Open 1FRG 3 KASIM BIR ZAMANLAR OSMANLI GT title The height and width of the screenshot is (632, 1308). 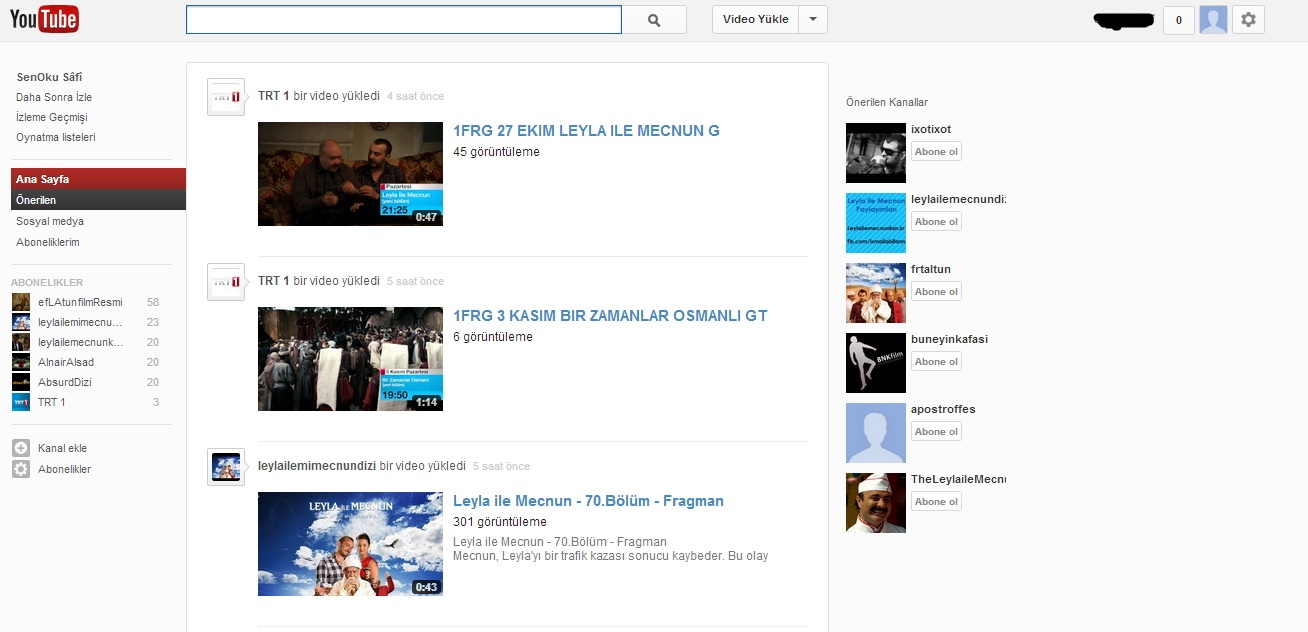(x=610, y=316)
